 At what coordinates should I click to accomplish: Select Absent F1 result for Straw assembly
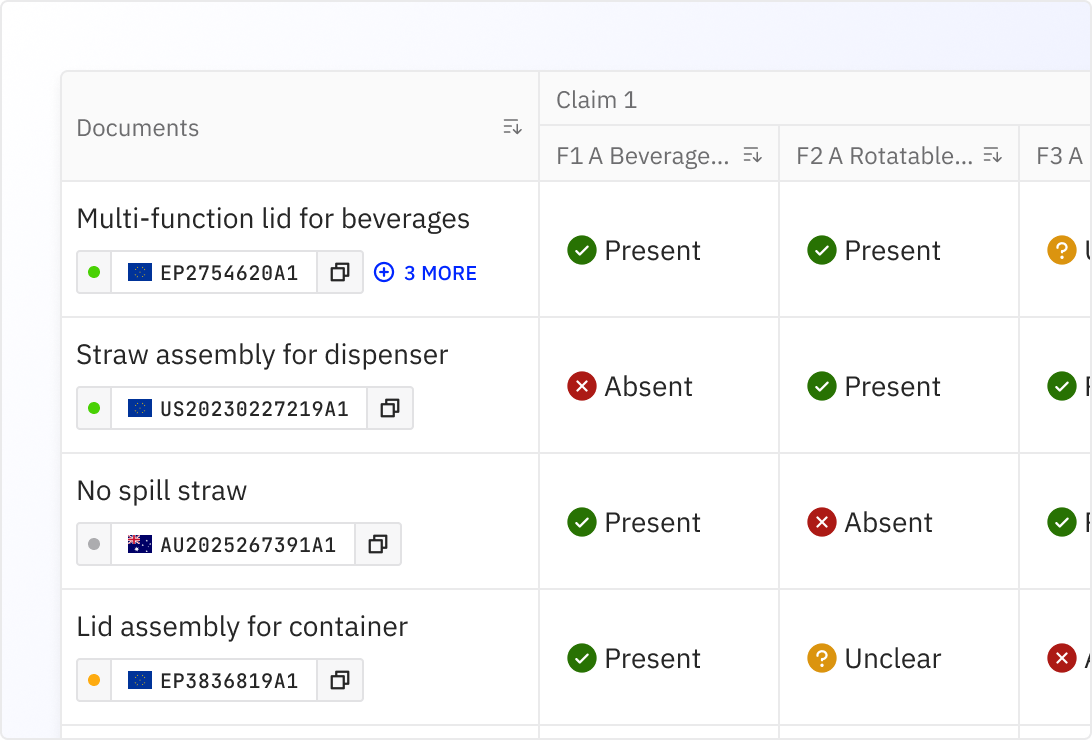pos(630,386)
